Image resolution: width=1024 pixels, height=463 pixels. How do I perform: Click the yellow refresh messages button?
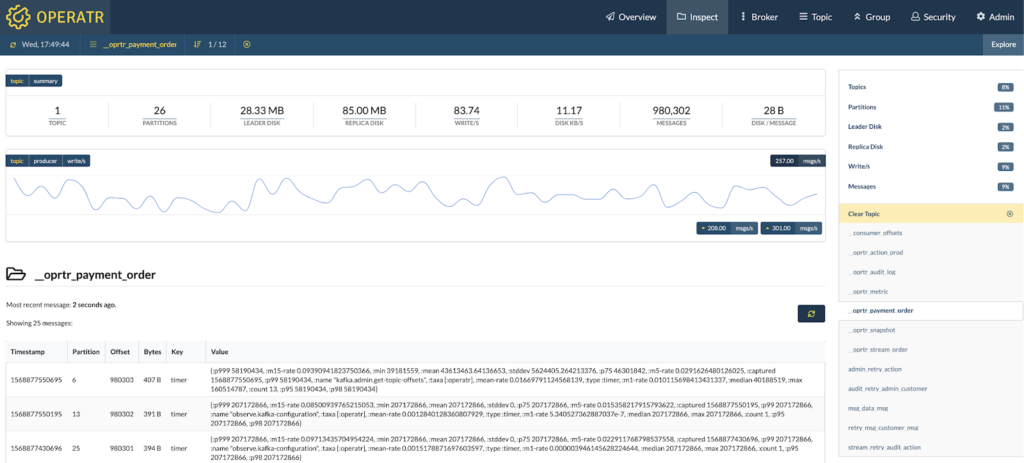[811, 313]
